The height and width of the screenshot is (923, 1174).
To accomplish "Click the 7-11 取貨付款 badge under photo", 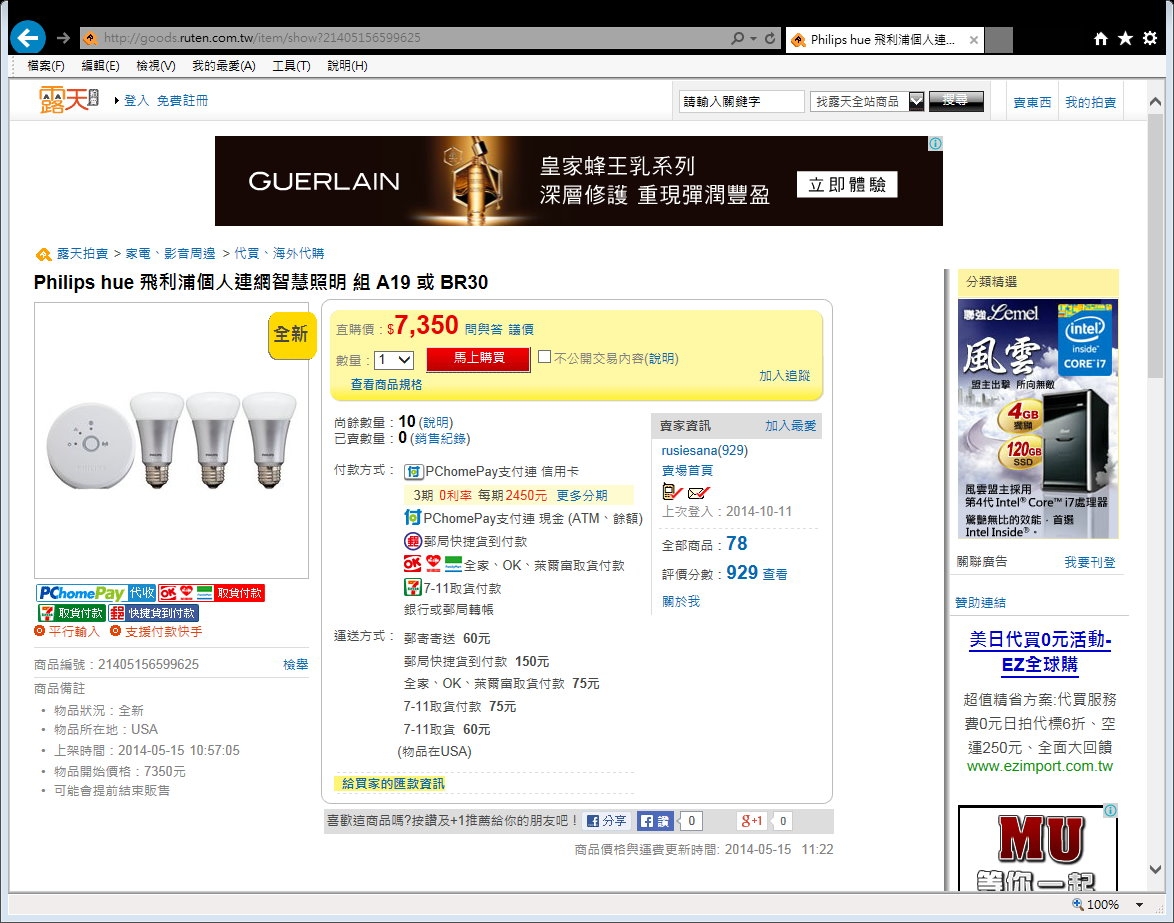I will click(71, 613).
